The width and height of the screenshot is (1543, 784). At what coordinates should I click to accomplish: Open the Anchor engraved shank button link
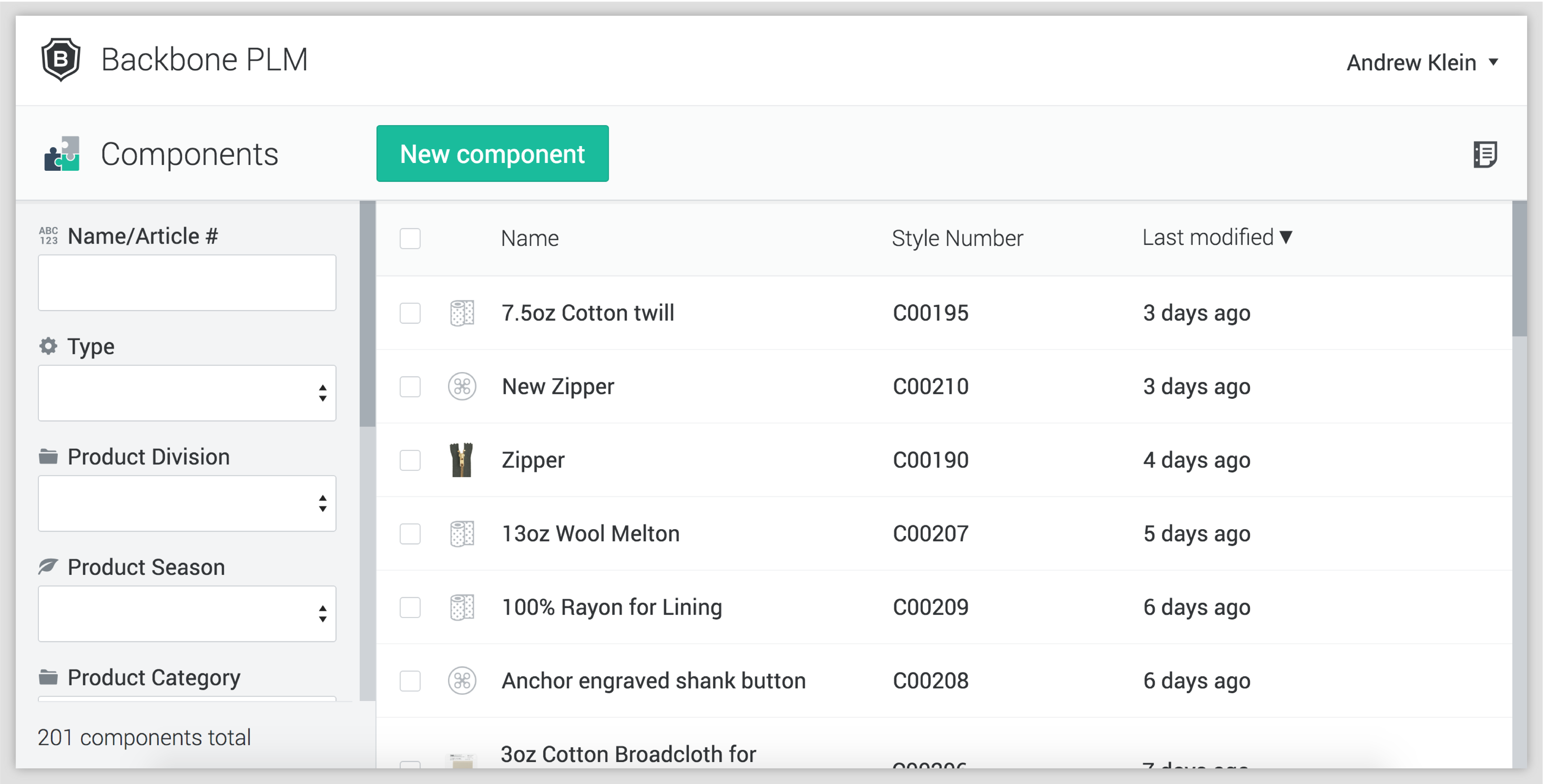point(653,681)
